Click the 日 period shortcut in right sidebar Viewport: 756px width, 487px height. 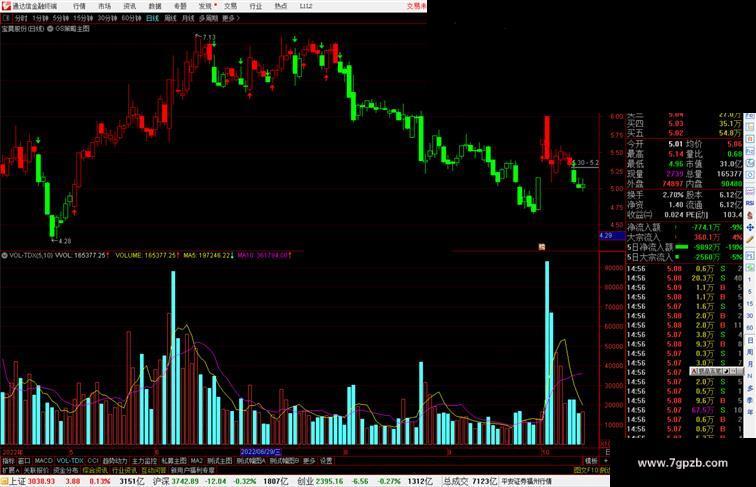(x=750, y=340)
